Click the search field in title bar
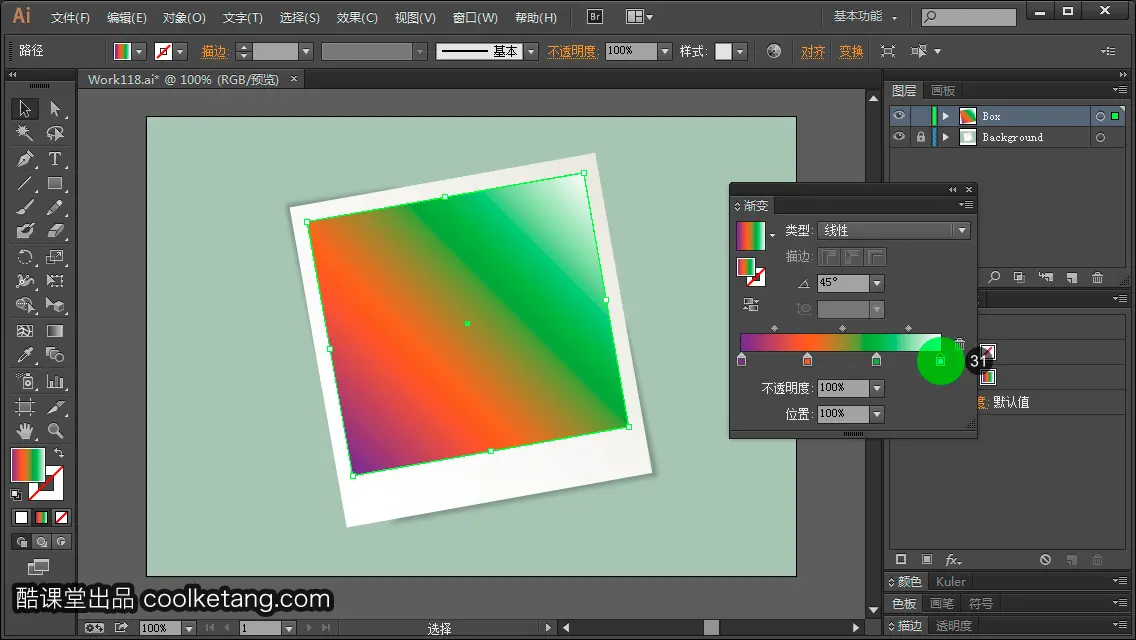The image size is (1136, 640). pyautogui.click(x=969, y=17)
